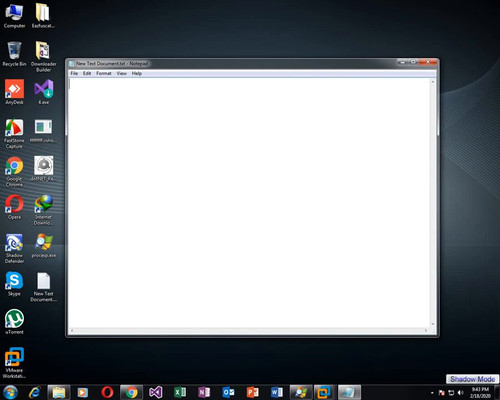Viewport: 500px width, 400px height.
Task: Open the File menu in Notepad
Action: pos(74,73)
